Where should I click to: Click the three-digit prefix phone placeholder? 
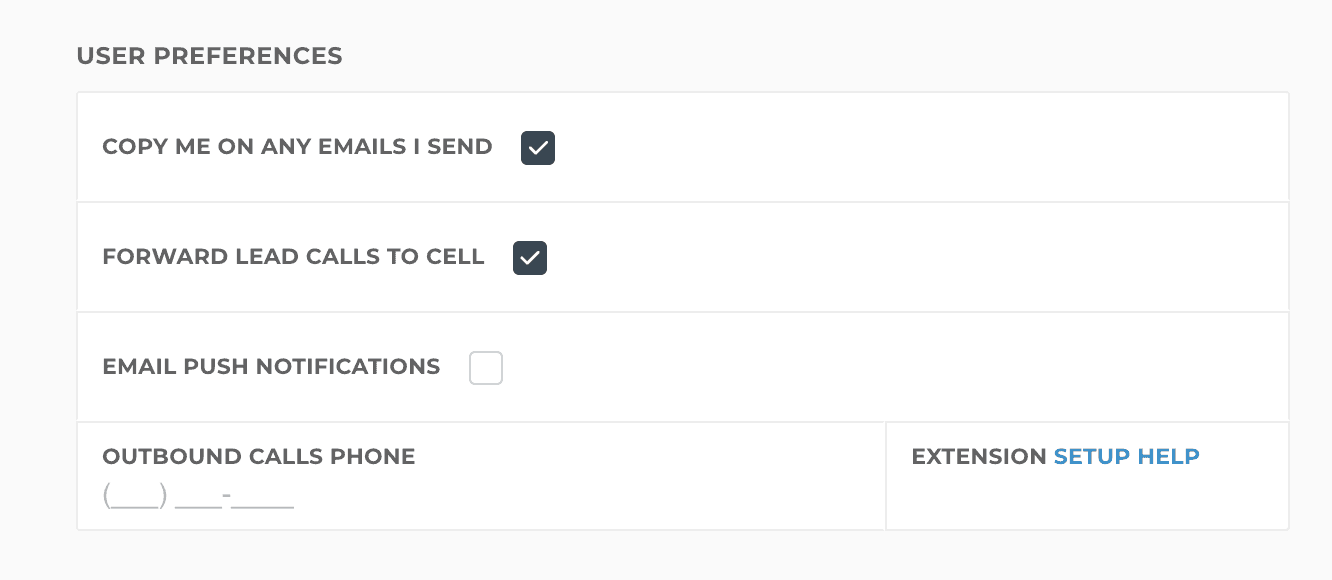pos(198,496)
